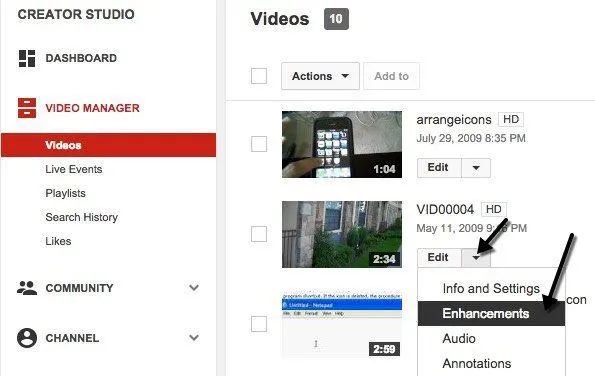Click HD badge next to VID00004
The height and width of the screenshot is (376, 595).
[494, 209]
